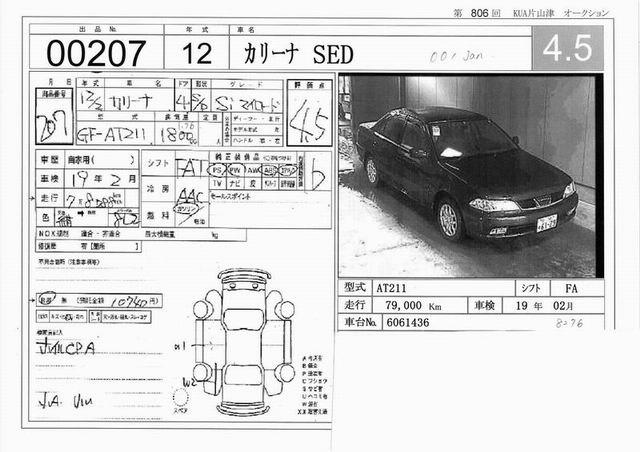Click the circled ABS equipment mark
Image resolution: width=640 pixels, height=452 pixels.
pyautogui.click(x=269, y=169)
